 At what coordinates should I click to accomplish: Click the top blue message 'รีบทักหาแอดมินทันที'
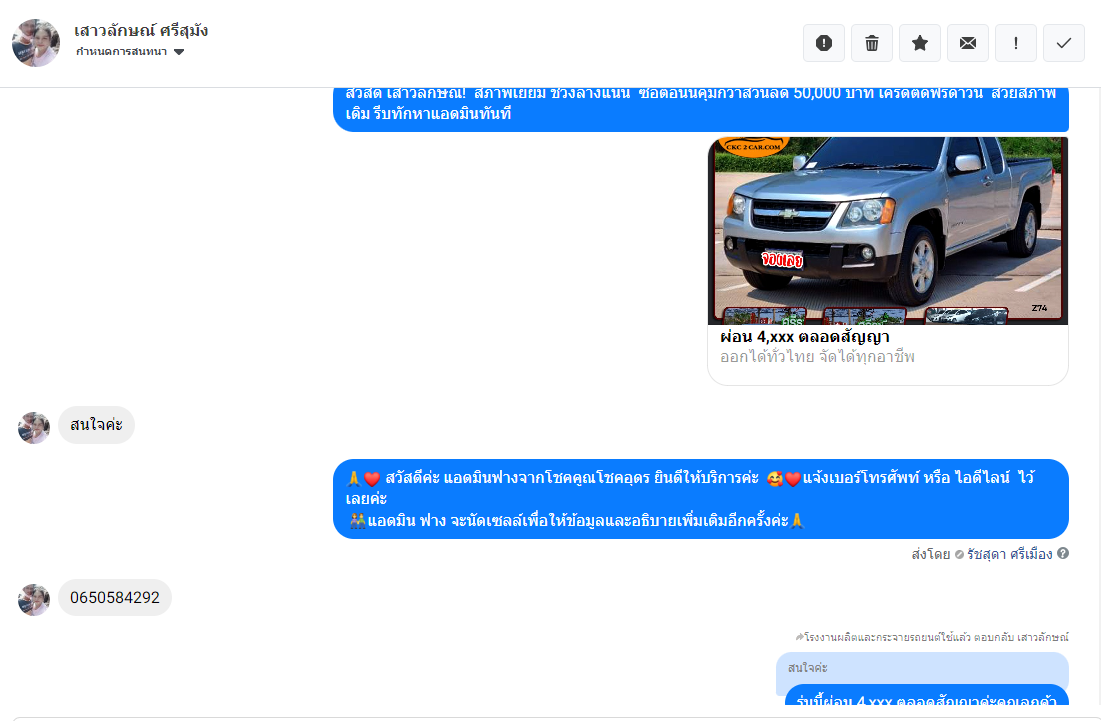tap(701, 110)
